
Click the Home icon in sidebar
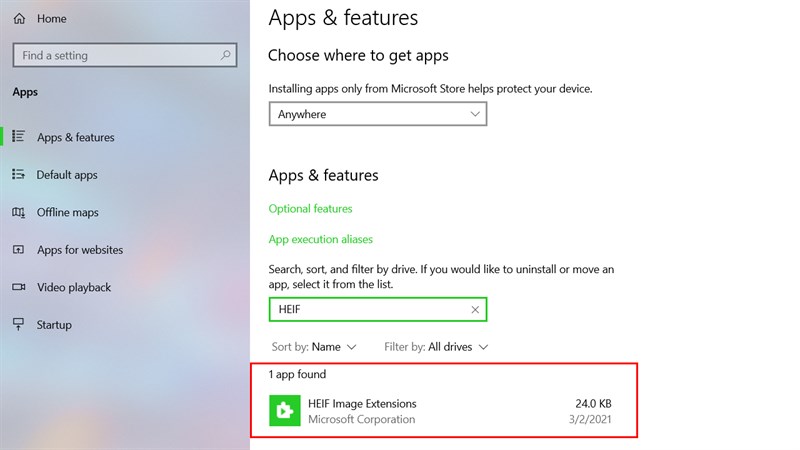tap(19, 19)
